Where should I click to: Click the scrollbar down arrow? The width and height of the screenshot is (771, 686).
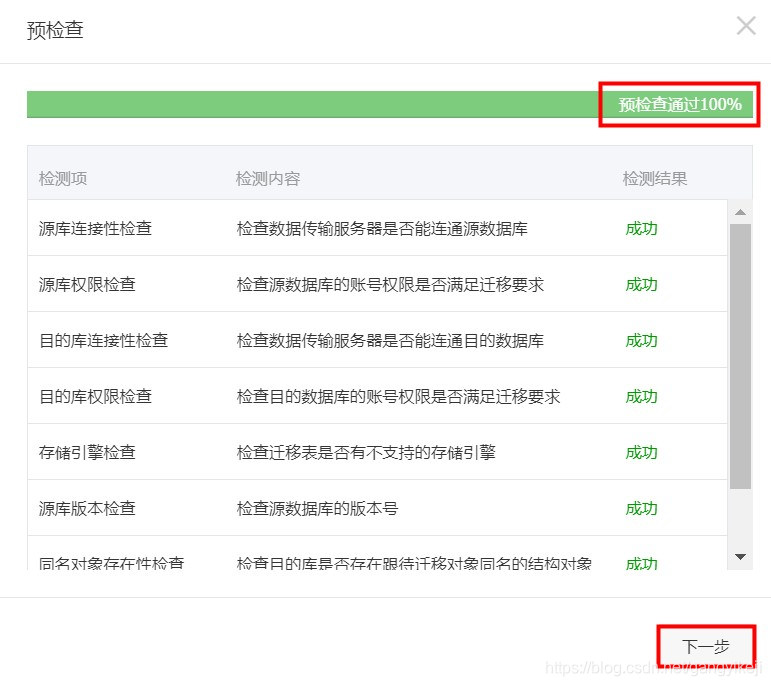740,557
